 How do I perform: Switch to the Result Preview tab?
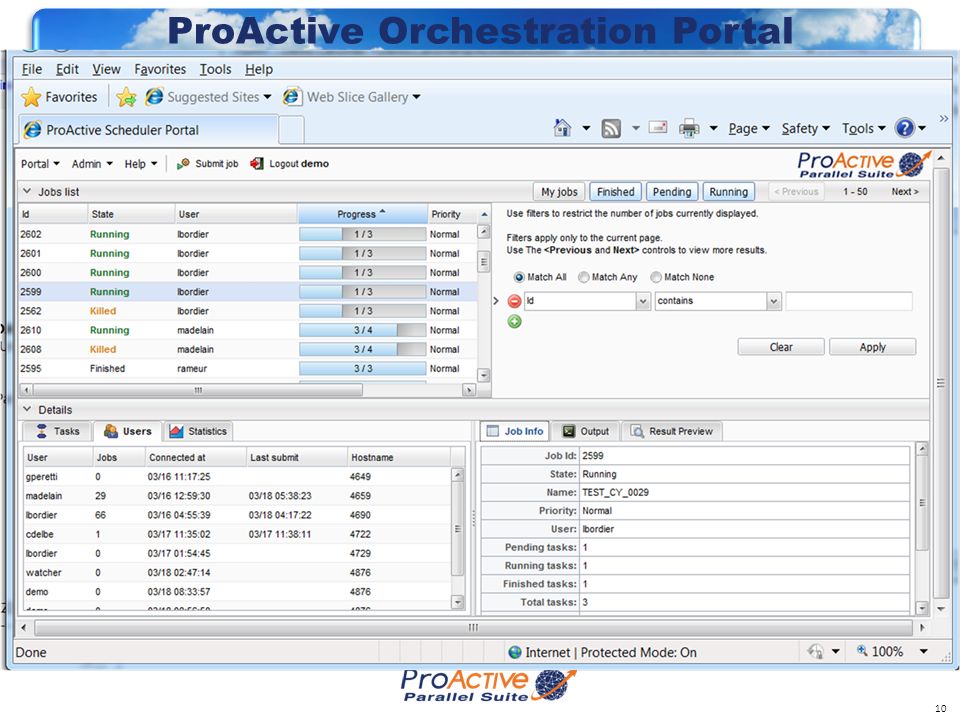coord(672,431)
